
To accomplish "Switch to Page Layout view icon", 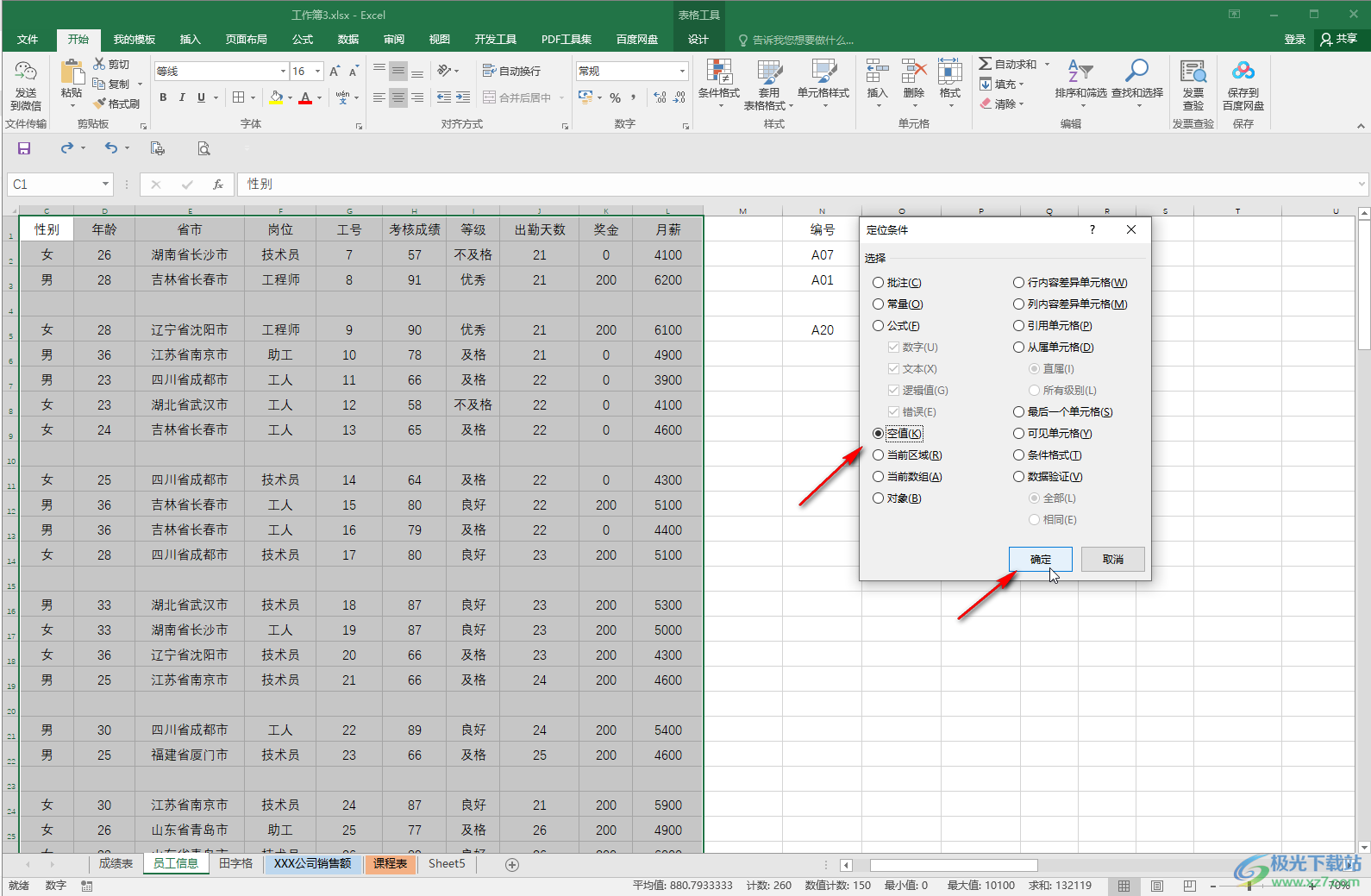I will coord(1157,886).
